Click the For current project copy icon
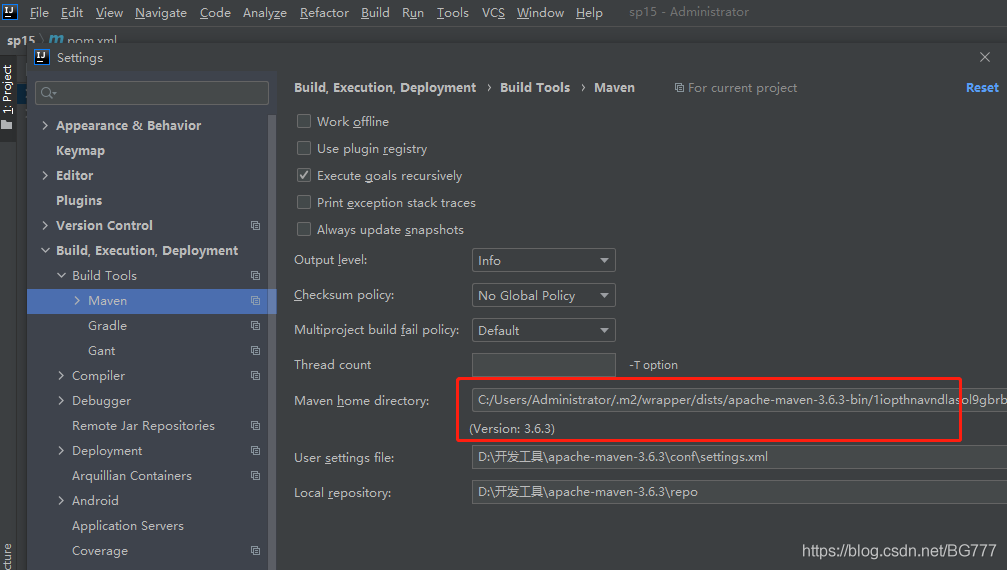The width and height of the screenshot is (1007, 570). [x=679, y=87]
